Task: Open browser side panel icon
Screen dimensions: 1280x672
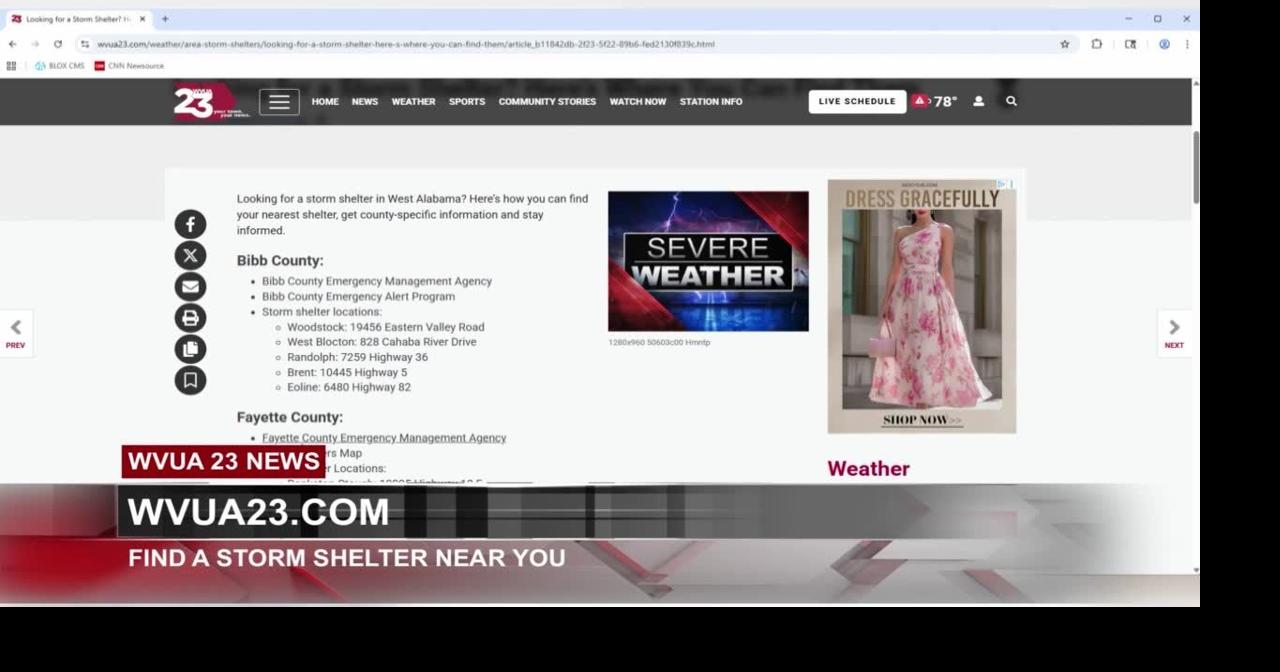Action: (x=1130, y=44)
